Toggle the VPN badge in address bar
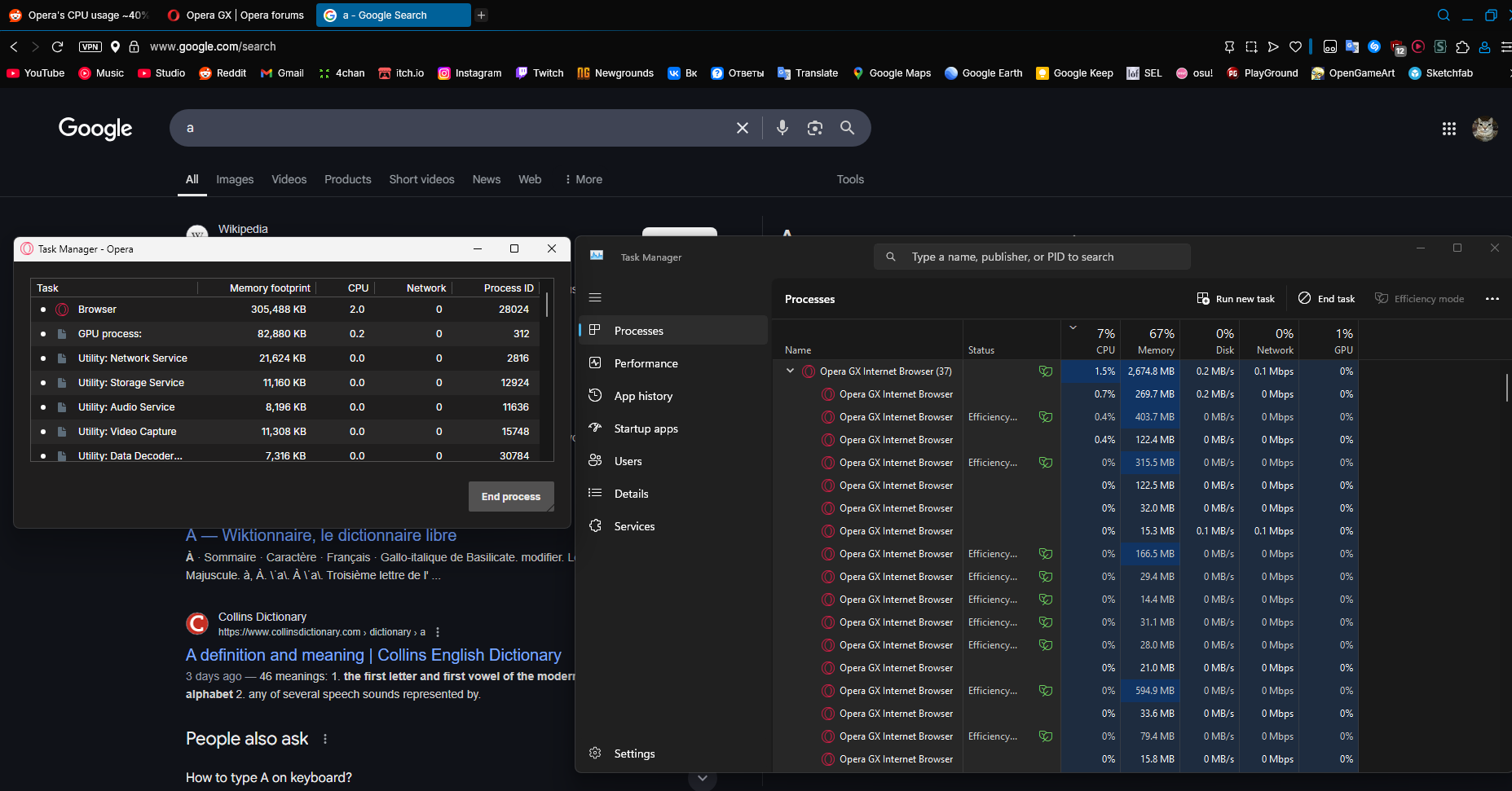 (x=90, y=46)
